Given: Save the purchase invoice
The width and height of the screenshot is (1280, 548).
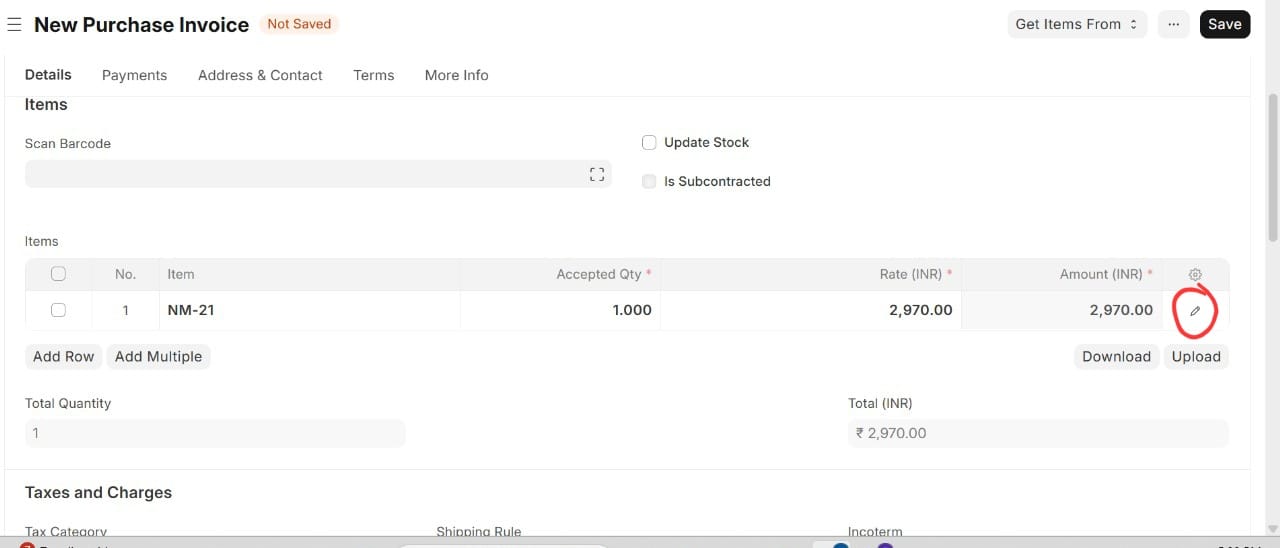Looking at the screenshot, I should pyautogui.click(x=1224, y=24).
